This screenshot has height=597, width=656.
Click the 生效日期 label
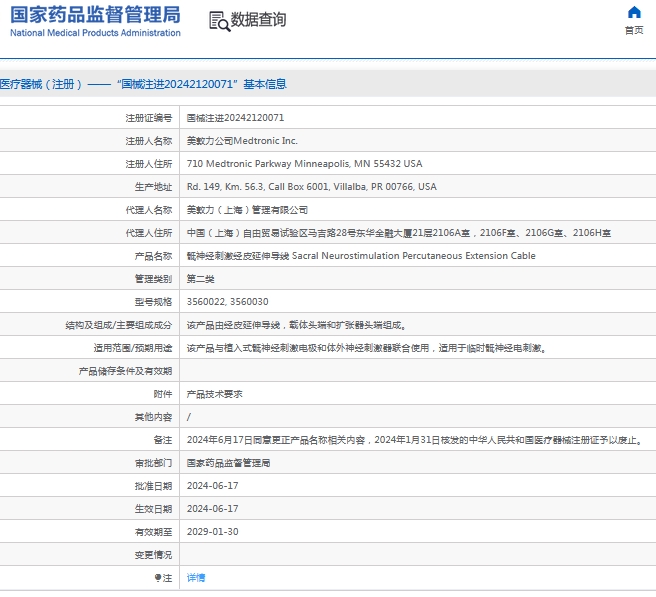pos(154,509)
